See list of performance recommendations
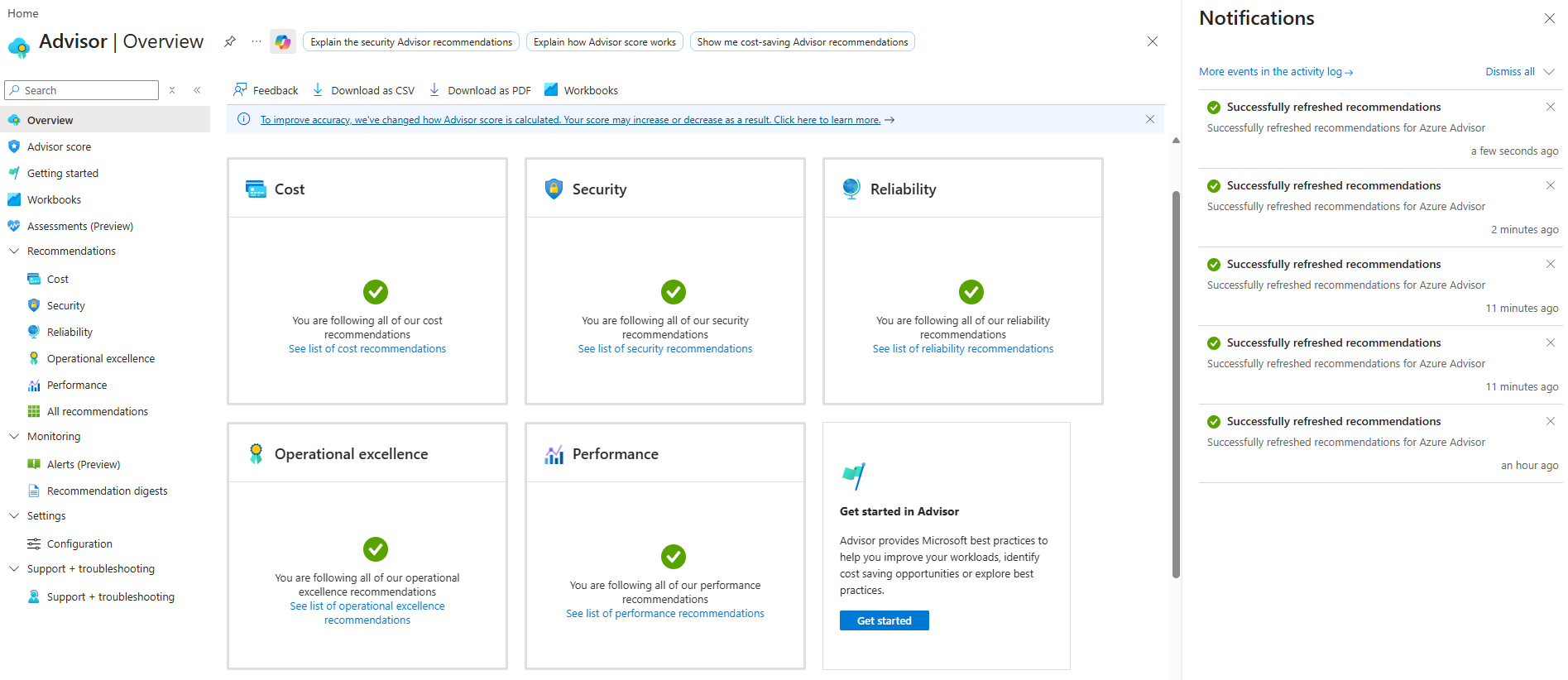 point(665,614)
